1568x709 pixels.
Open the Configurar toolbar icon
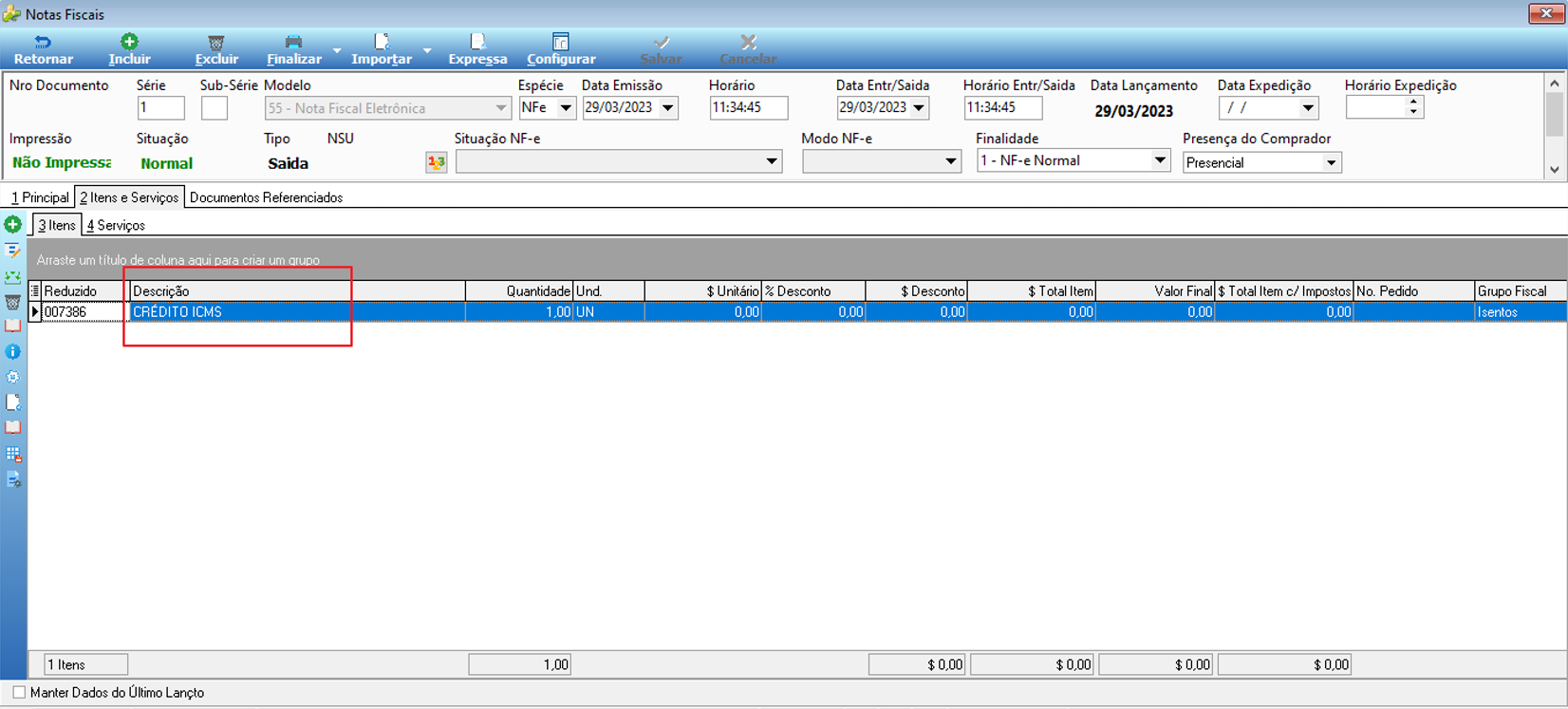point(561,42)
